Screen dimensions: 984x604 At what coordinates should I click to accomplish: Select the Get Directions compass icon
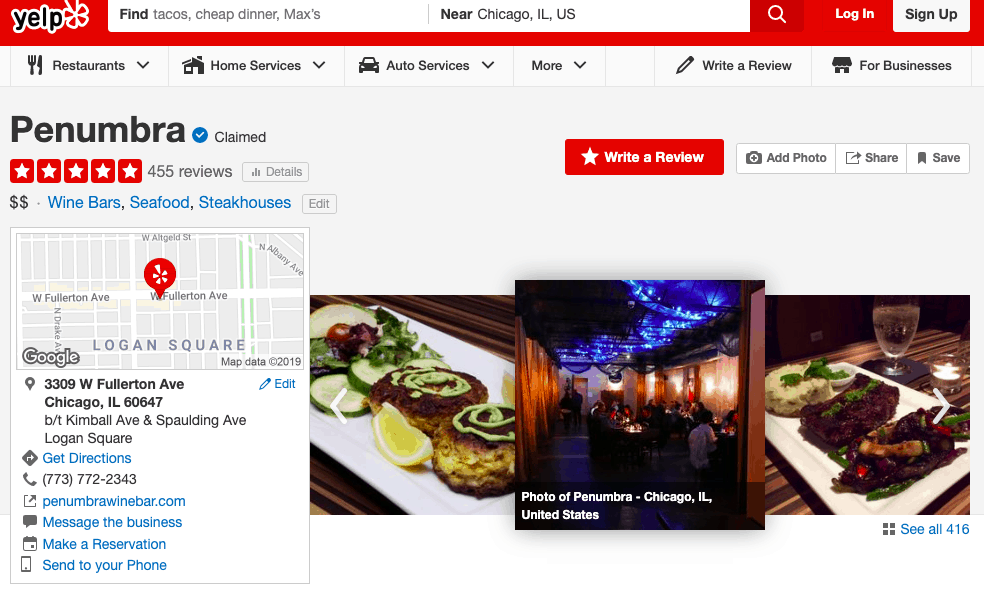29,458
